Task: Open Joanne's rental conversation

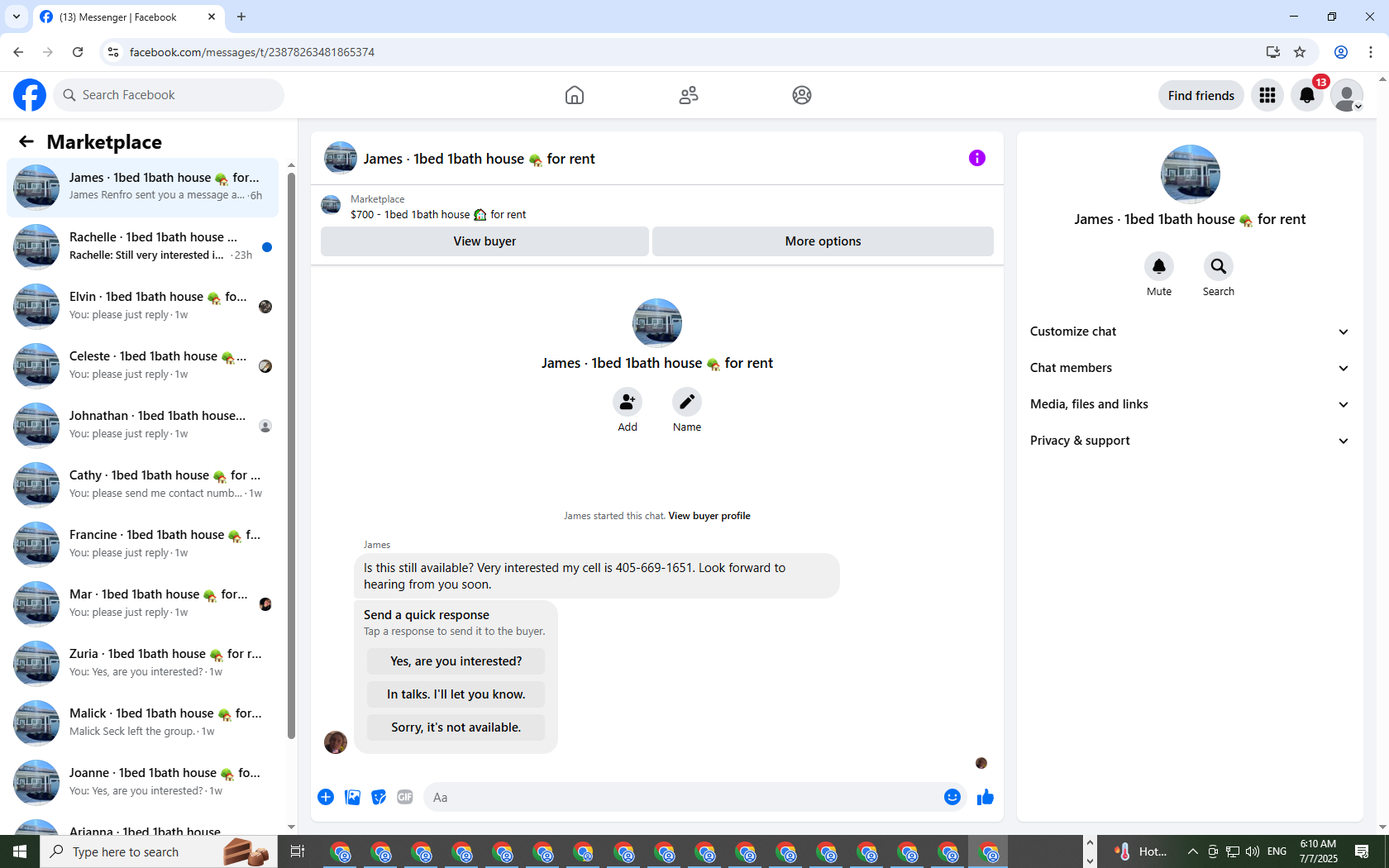Action: (143, 783)
